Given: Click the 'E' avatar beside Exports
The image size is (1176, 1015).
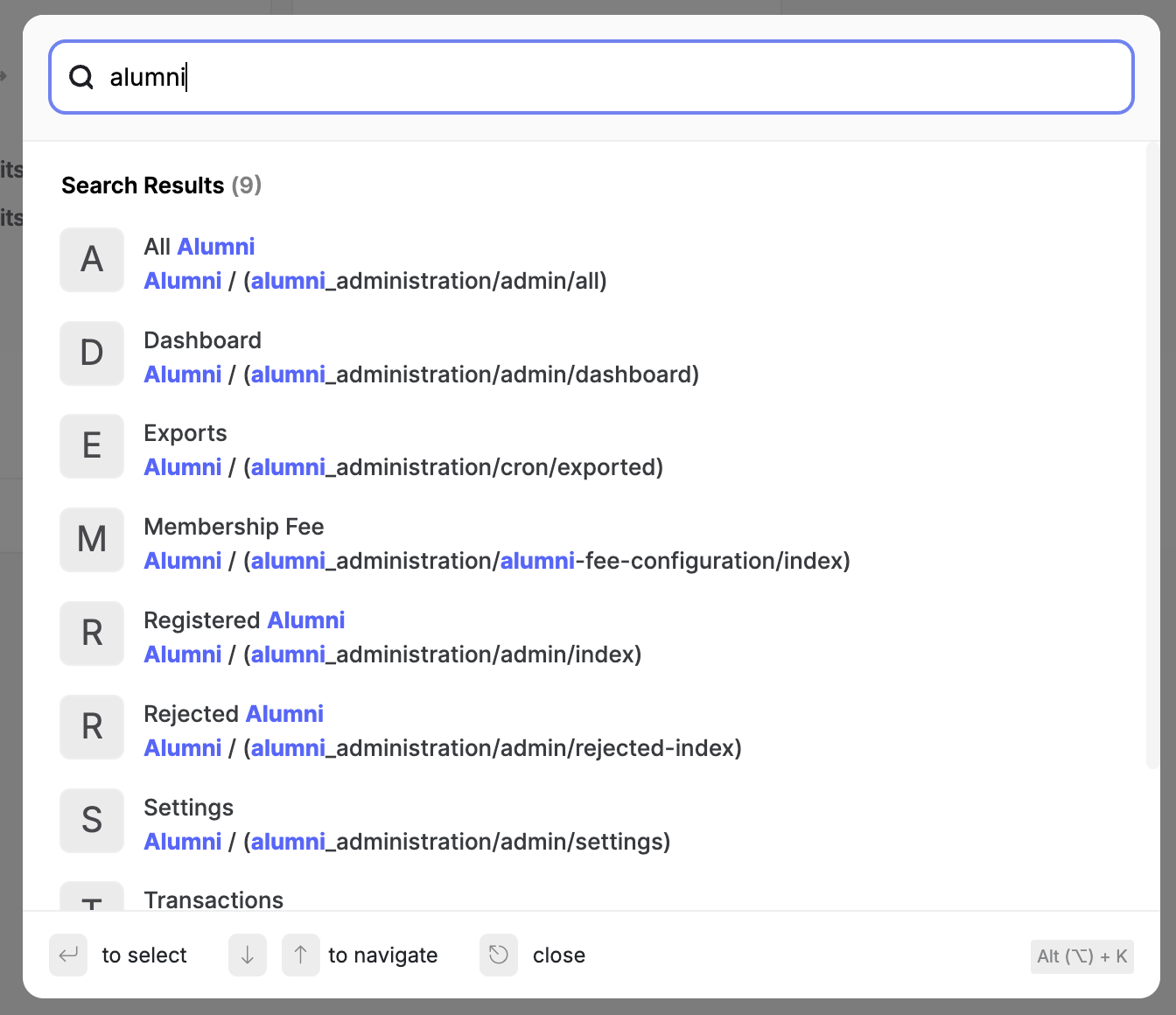Looking at the screenshot, I should tap(92, 446).
